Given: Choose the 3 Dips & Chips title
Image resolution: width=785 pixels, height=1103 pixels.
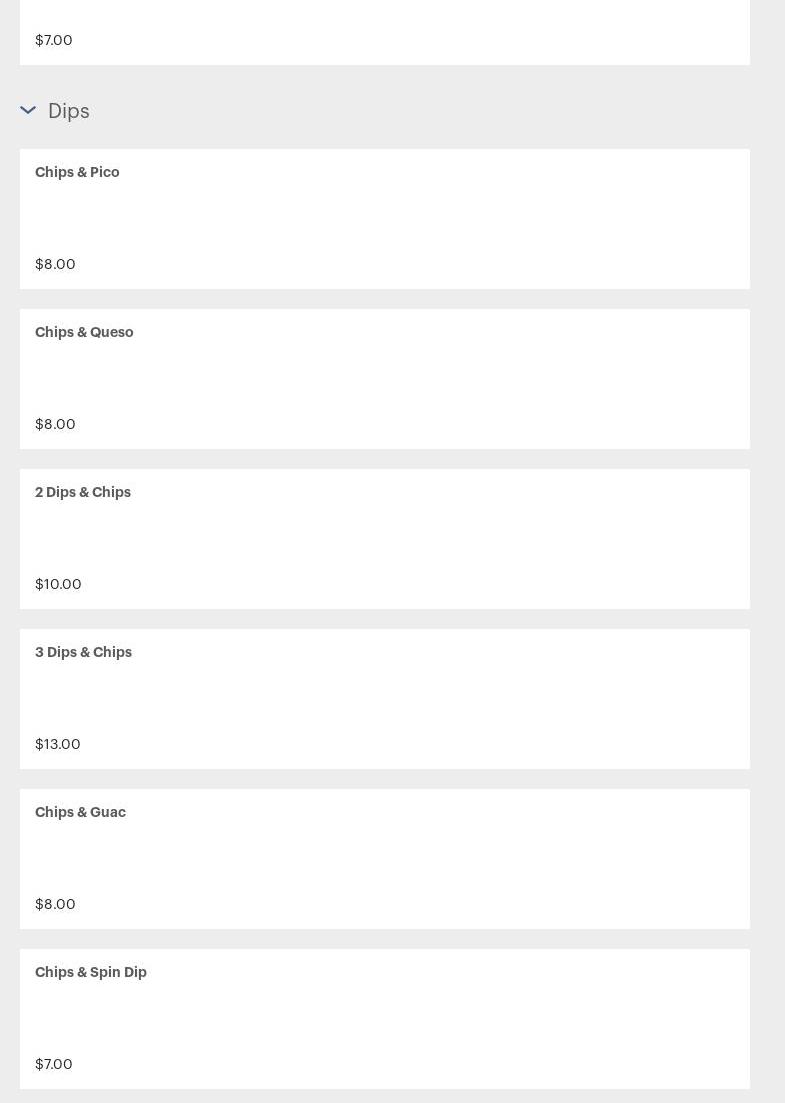Looking at the screenshot, I should pyautogui.click(x=83, y=652).
